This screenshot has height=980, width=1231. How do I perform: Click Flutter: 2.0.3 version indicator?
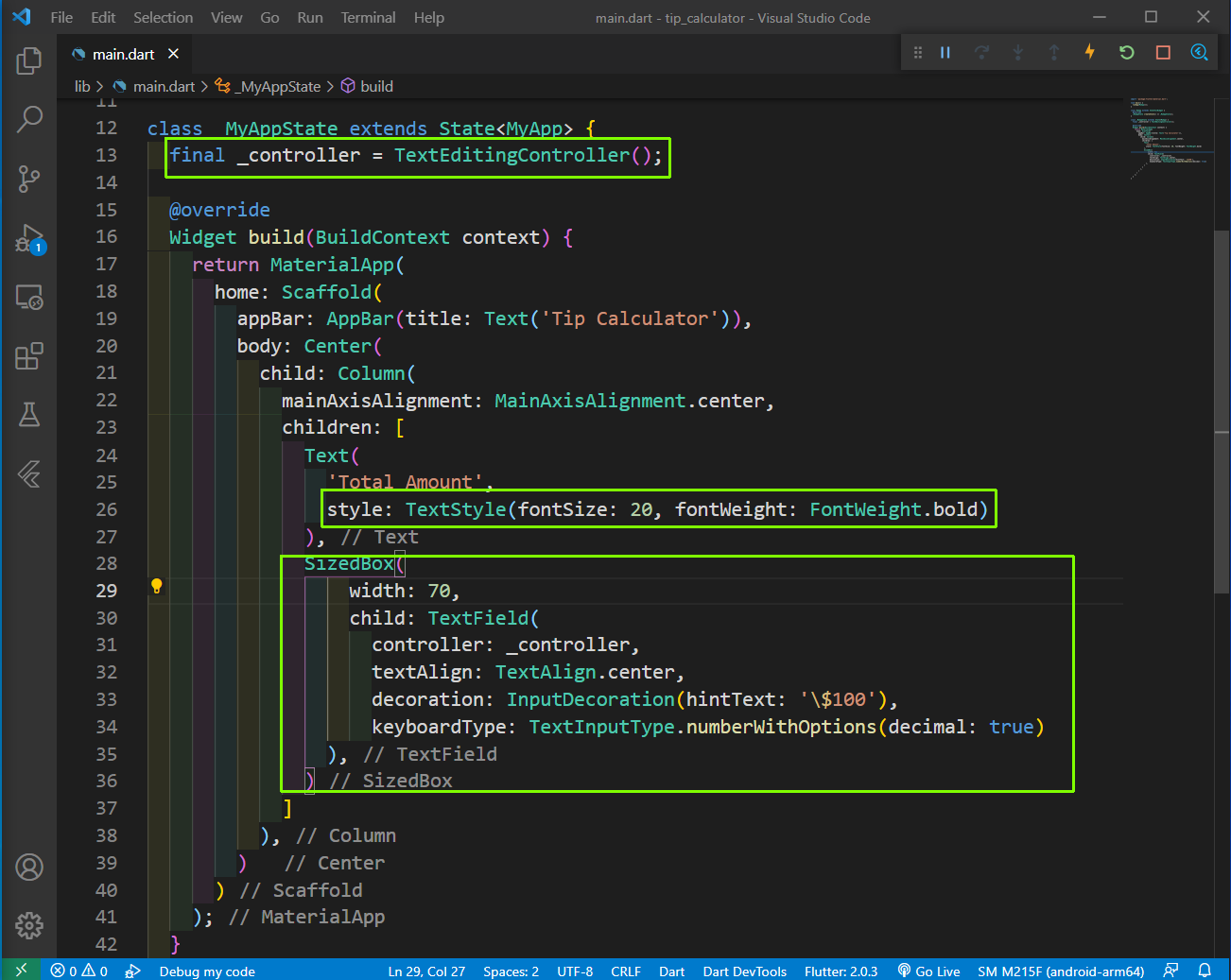841,971
